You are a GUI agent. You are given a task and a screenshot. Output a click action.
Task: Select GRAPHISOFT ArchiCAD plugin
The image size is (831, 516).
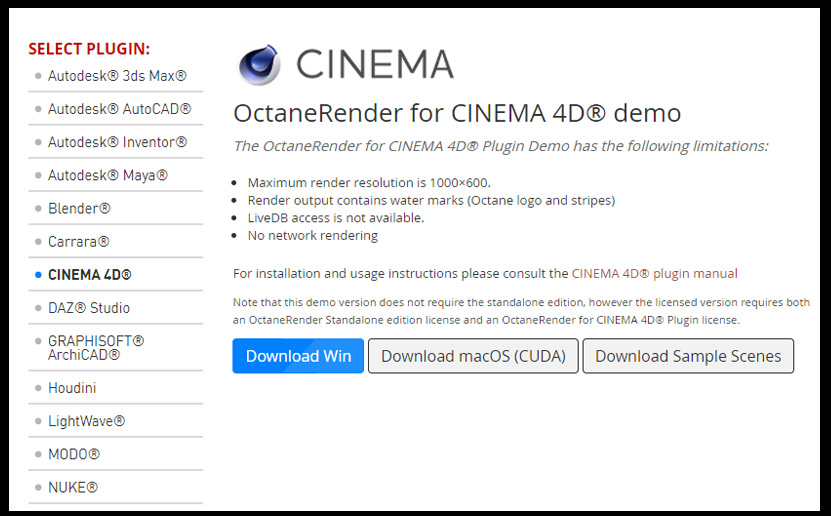(96, 348)
